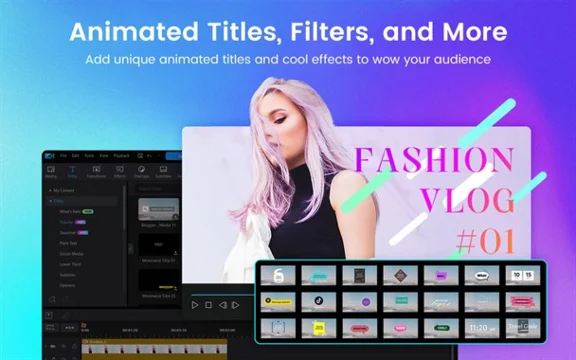Click the Play button in preview
The height and width of the screenshot is (360, 576).
[195, 305]
